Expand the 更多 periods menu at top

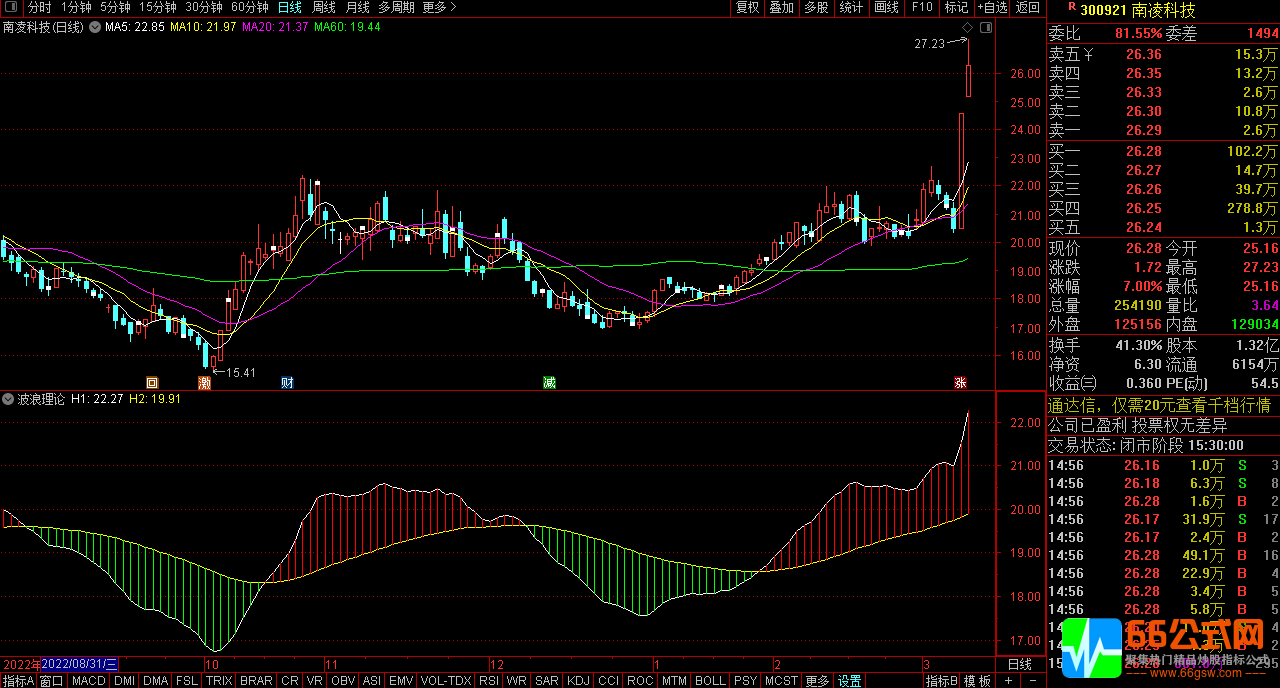[x=439, y=7]
